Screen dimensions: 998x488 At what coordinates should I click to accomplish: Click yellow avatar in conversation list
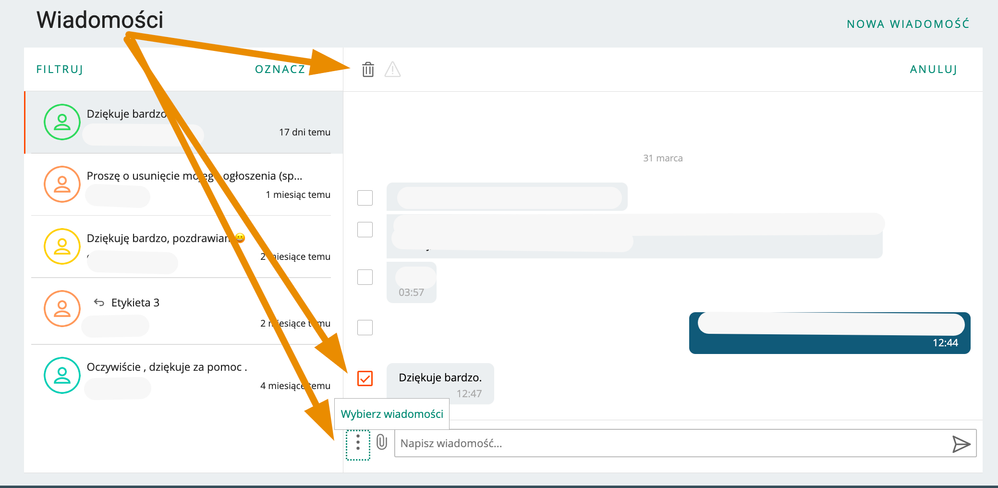coord(62,246)
